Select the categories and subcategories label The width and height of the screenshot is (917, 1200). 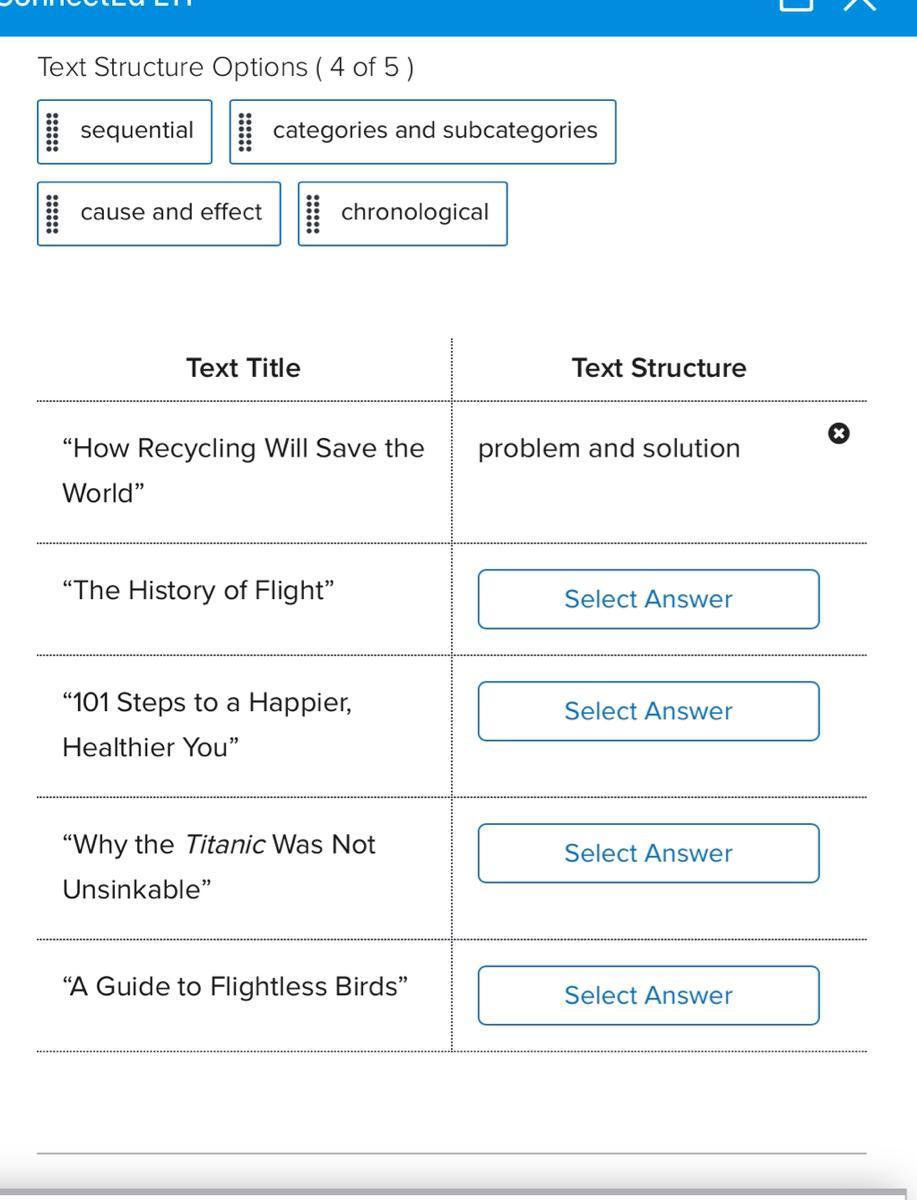(x=434, y=131)
